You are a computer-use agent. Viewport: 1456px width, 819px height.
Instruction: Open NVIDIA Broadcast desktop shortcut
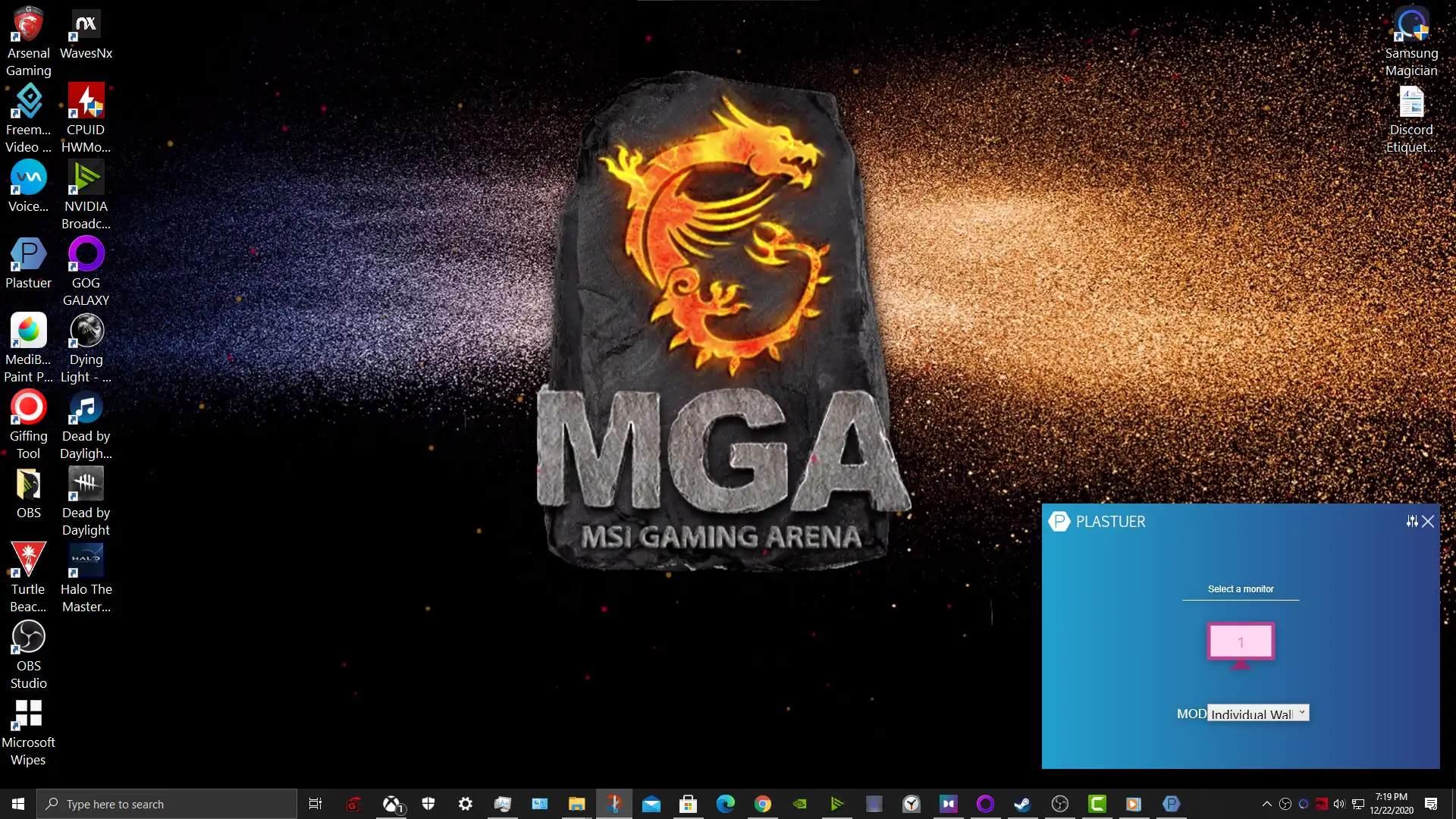[x=86, y=196]
